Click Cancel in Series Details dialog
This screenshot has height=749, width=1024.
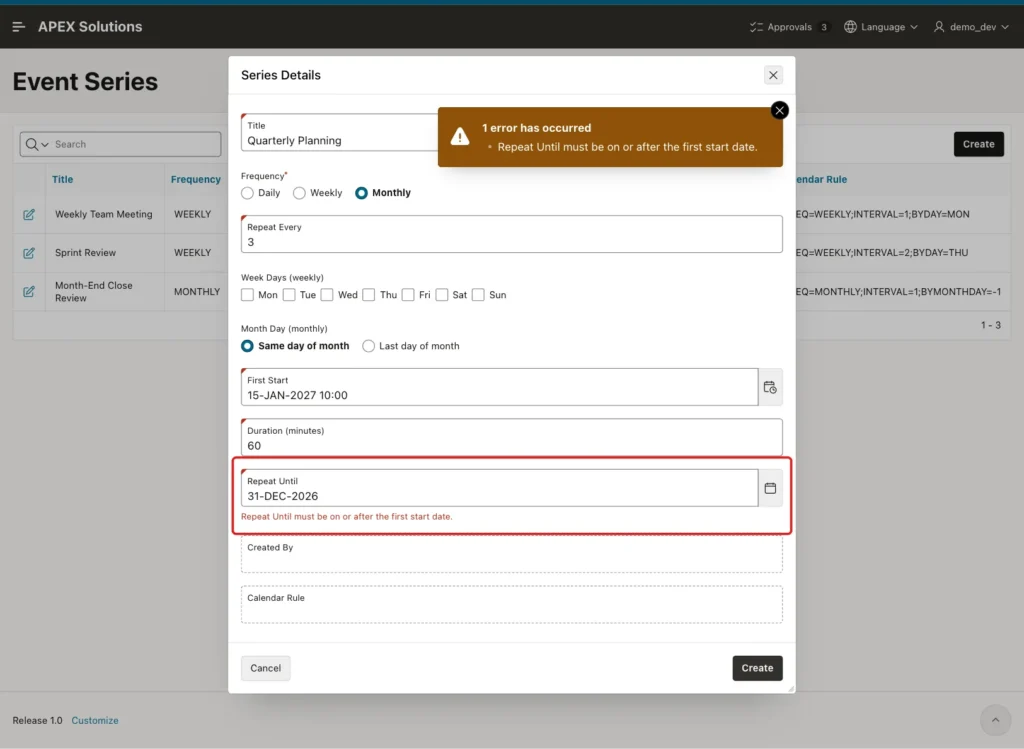point(266,668)
